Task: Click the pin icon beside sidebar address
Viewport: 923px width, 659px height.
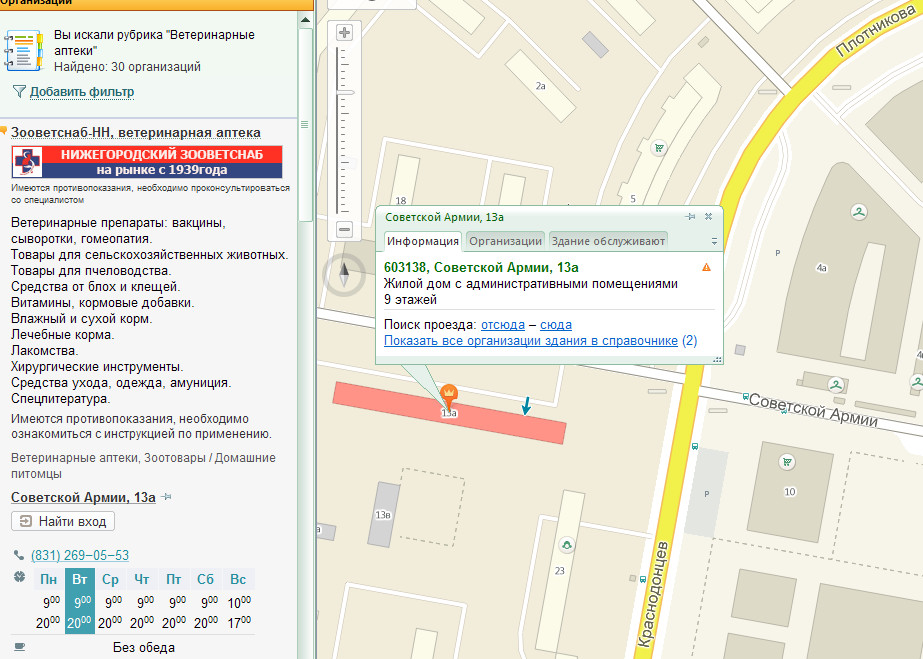Action: [x=166, y=498]
